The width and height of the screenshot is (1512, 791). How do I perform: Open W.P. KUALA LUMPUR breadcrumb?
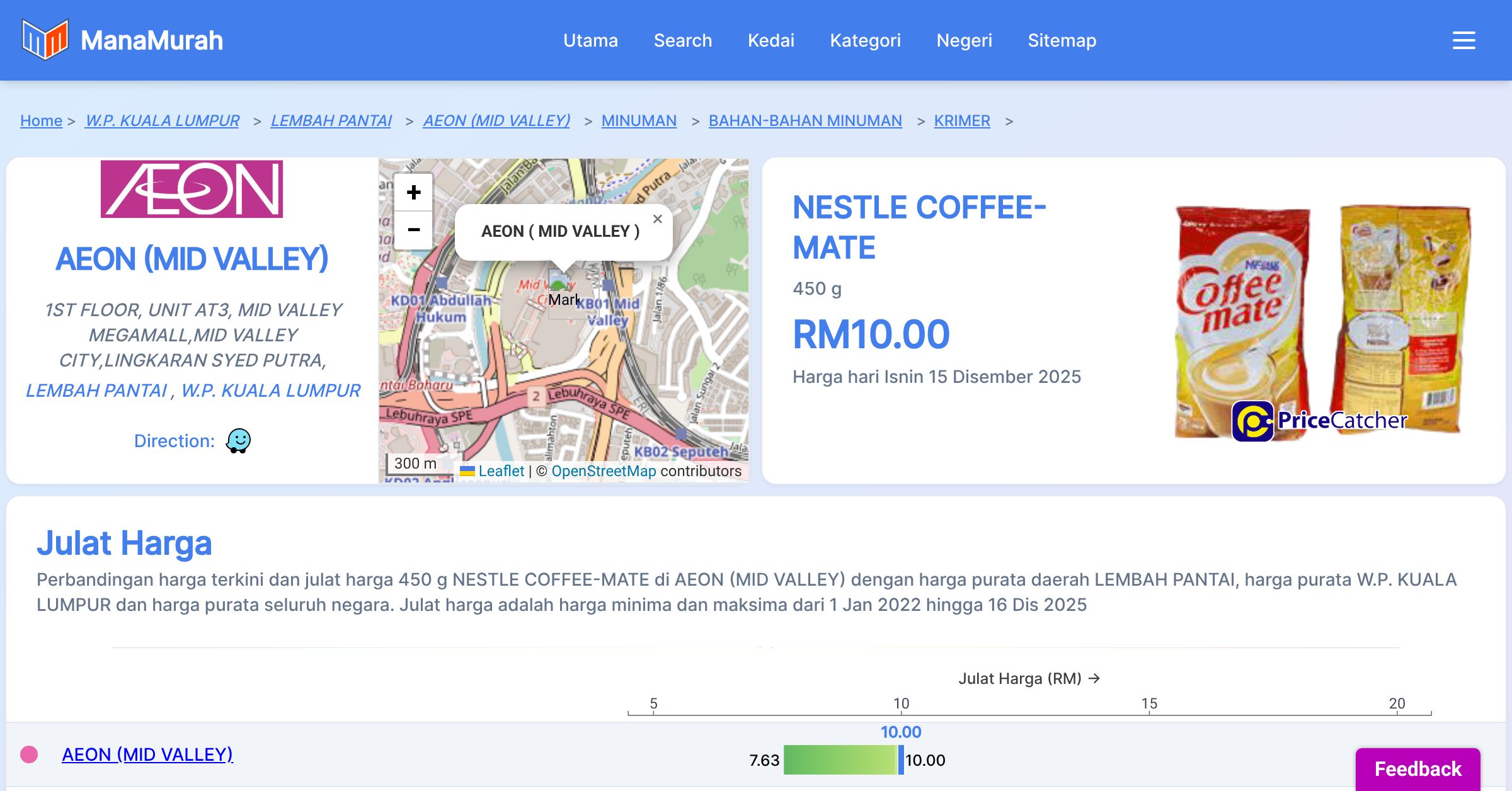click(x=162, y=120)
